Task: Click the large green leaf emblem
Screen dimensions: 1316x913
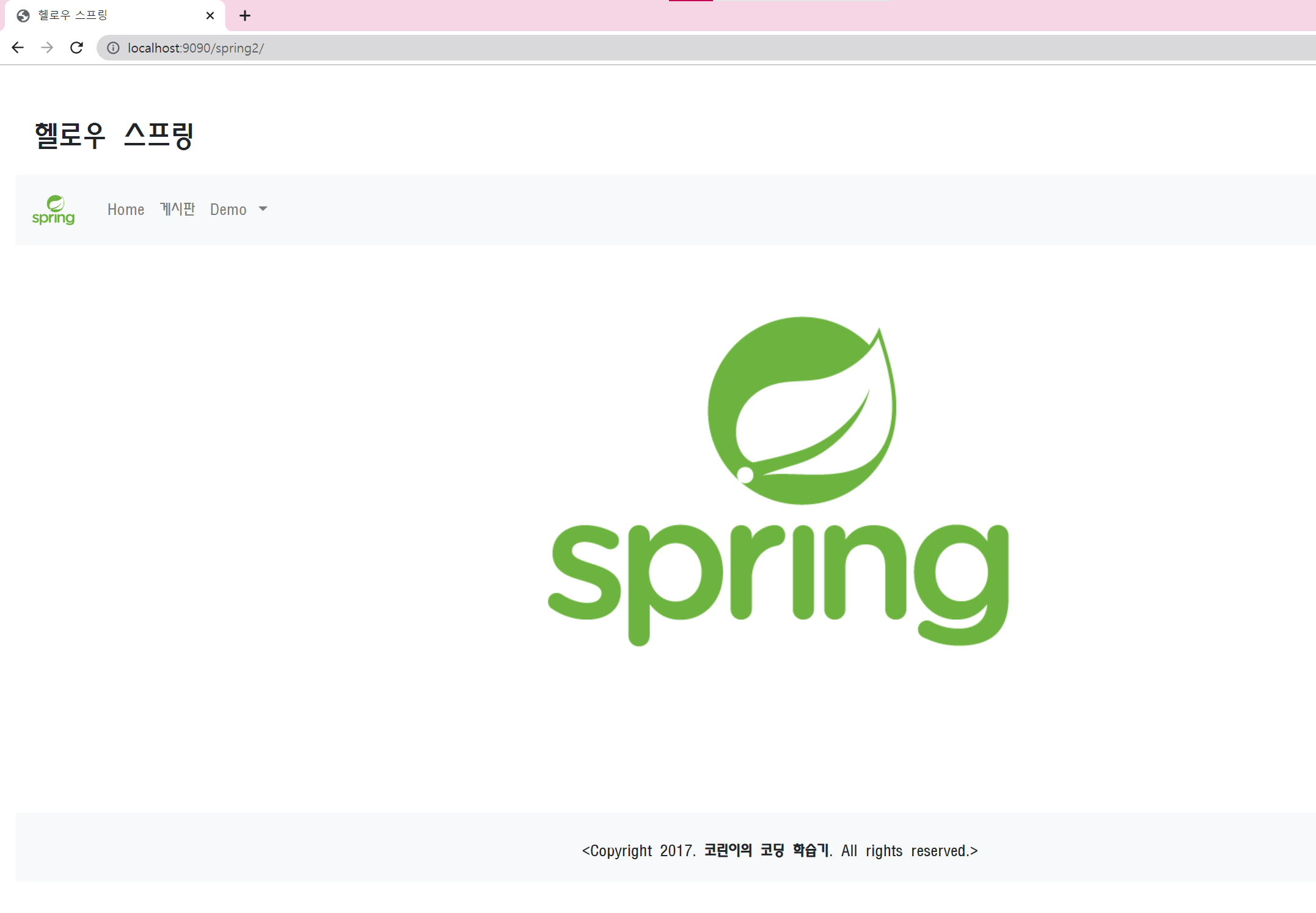Action: (x=802, y=410)
